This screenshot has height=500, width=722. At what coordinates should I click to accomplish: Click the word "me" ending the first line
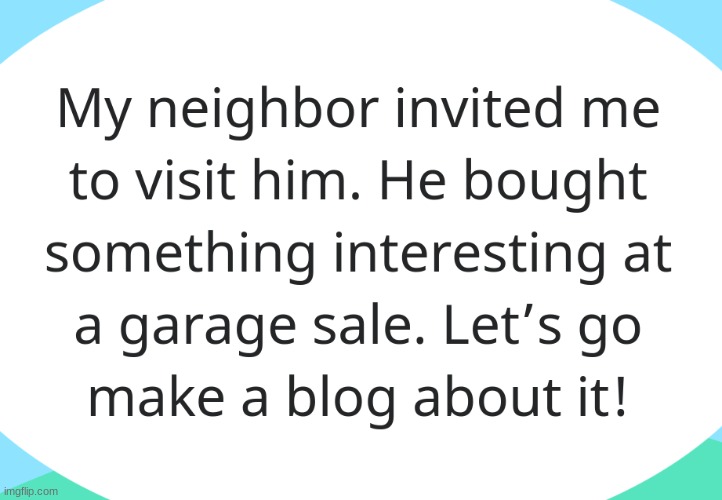pyautogui.click(x=621, y=113)
